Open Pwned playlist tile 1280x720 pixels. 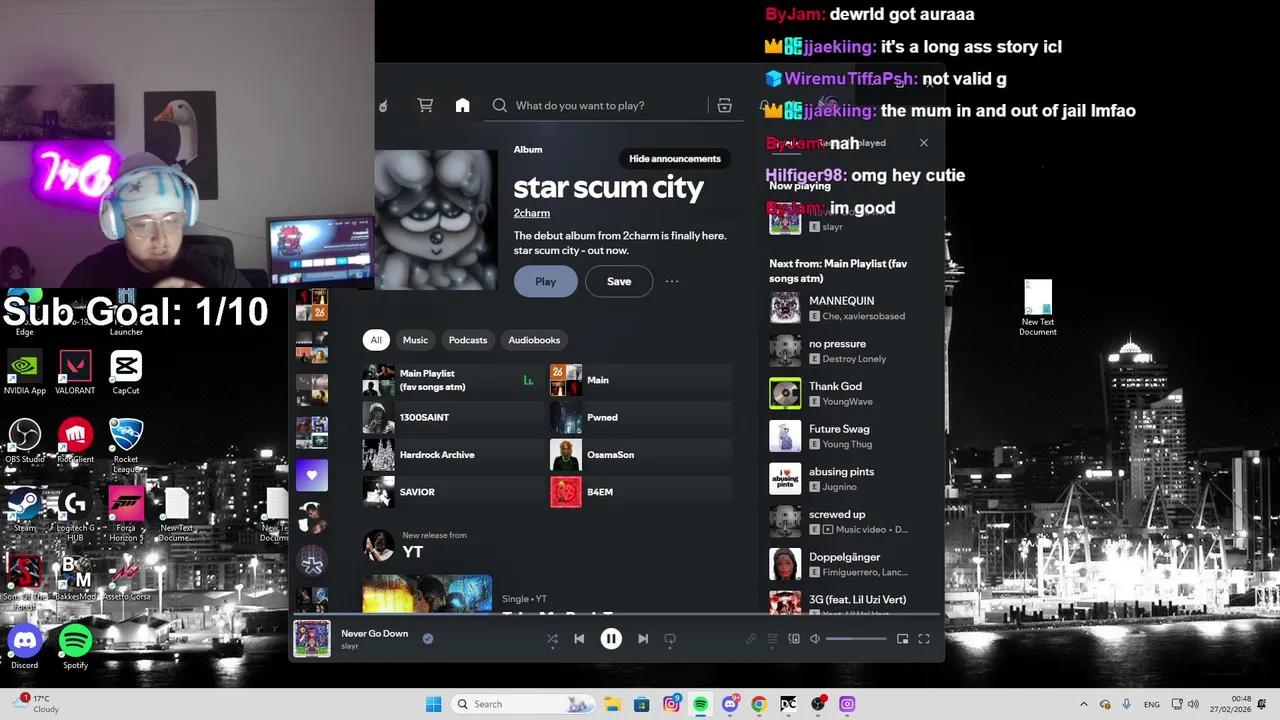point(640,418)
